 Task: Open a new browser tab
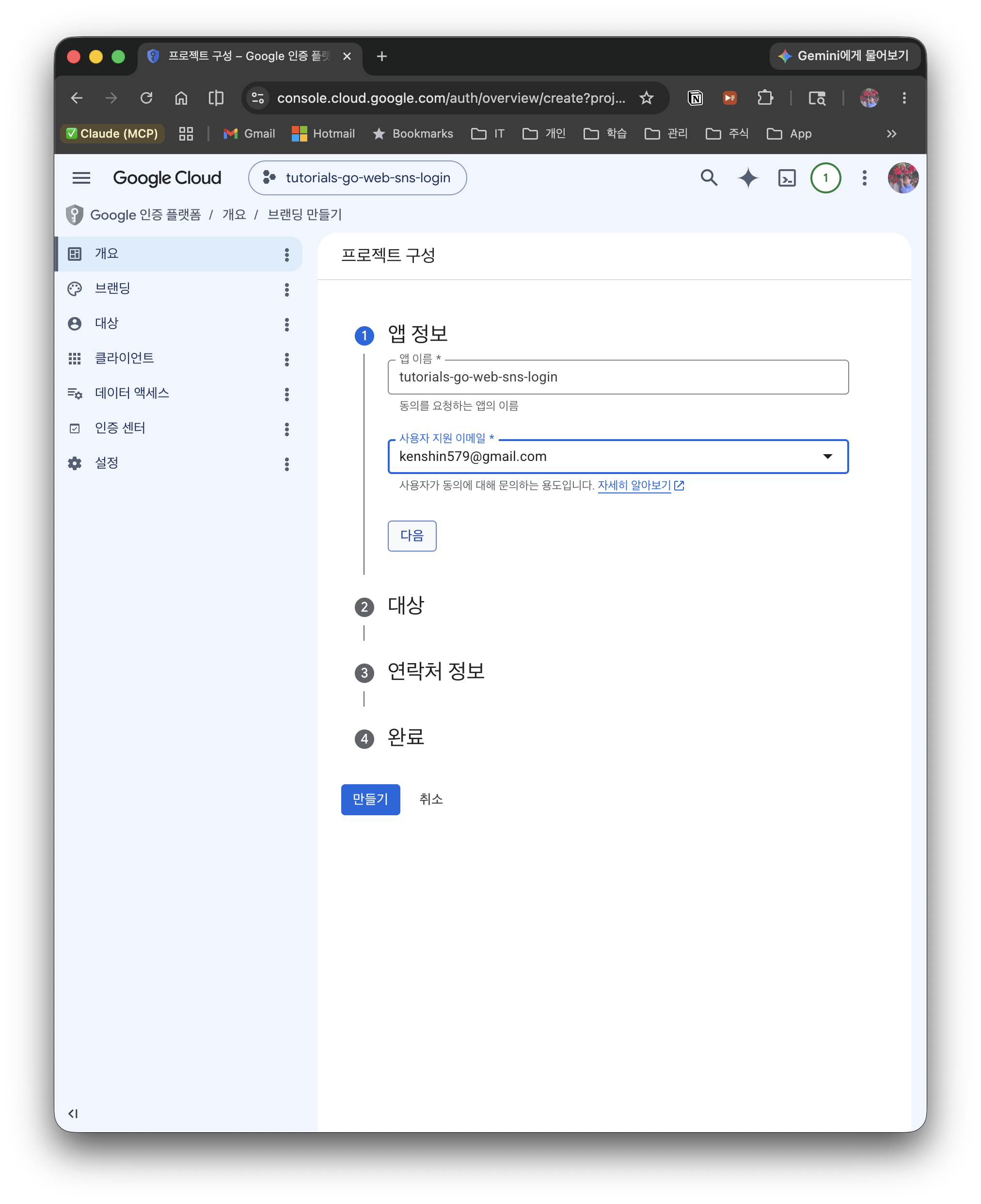381,57
